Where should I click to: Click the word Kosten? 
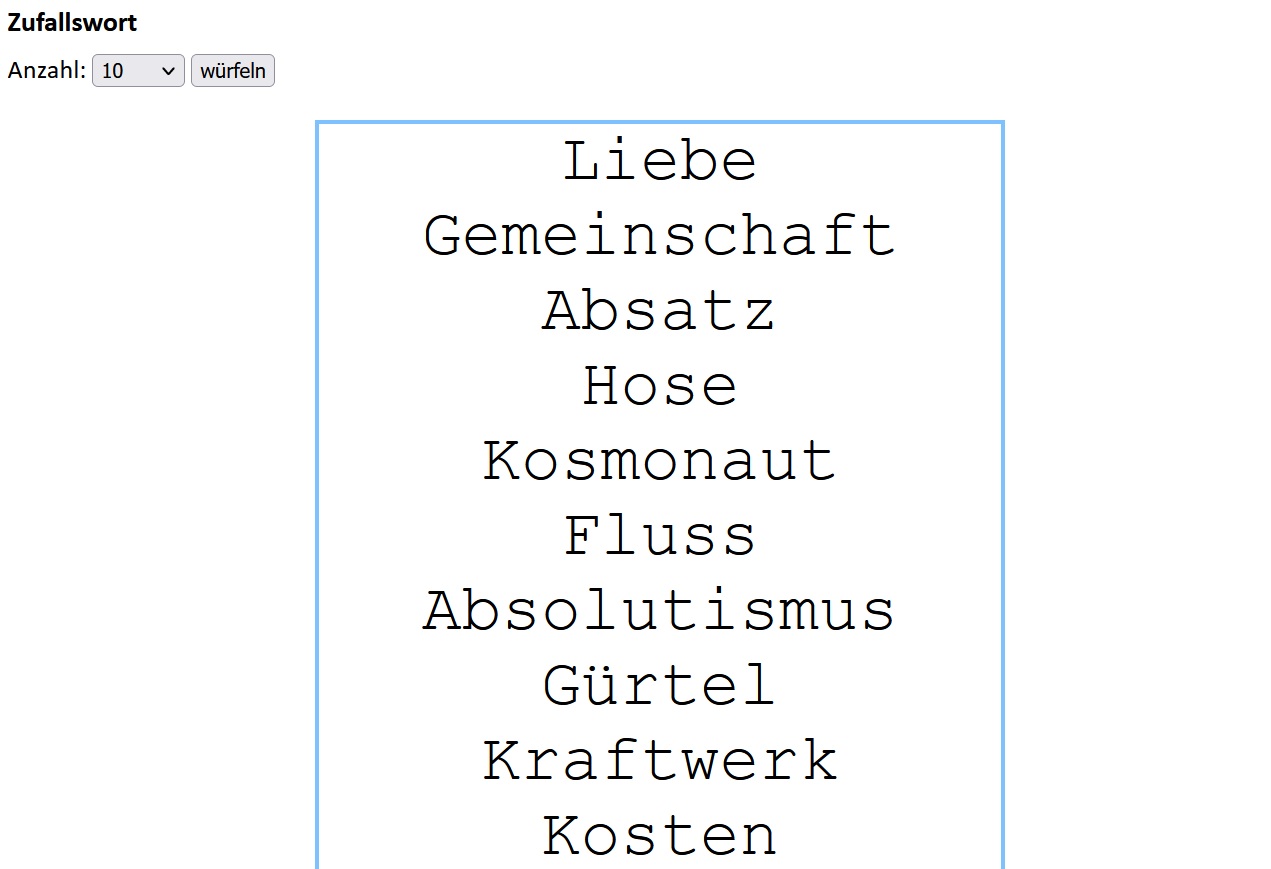coord(659,837)
